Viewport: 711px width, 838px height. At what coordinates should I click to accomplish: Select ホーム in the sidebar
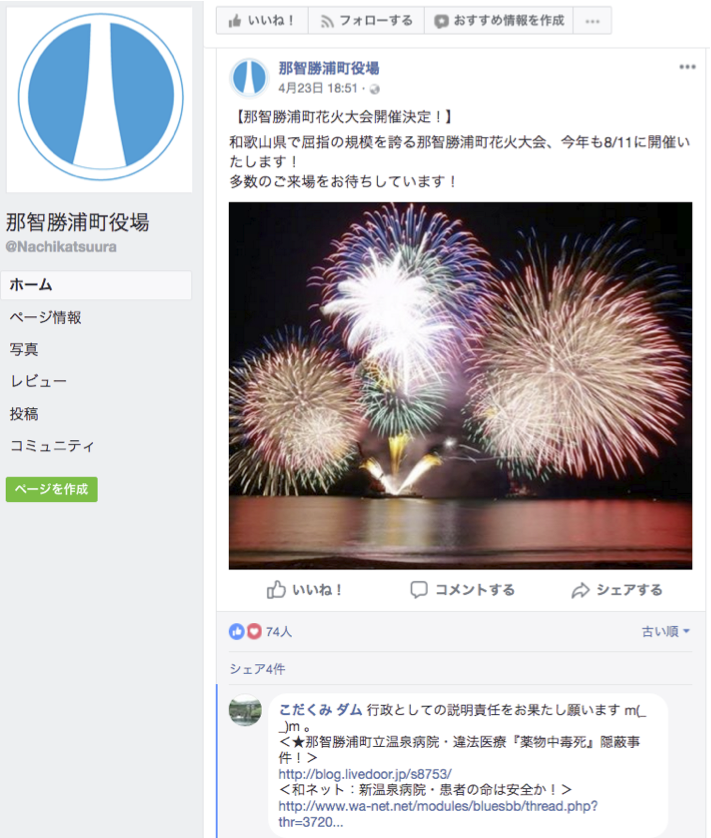(x=96, y=285)
